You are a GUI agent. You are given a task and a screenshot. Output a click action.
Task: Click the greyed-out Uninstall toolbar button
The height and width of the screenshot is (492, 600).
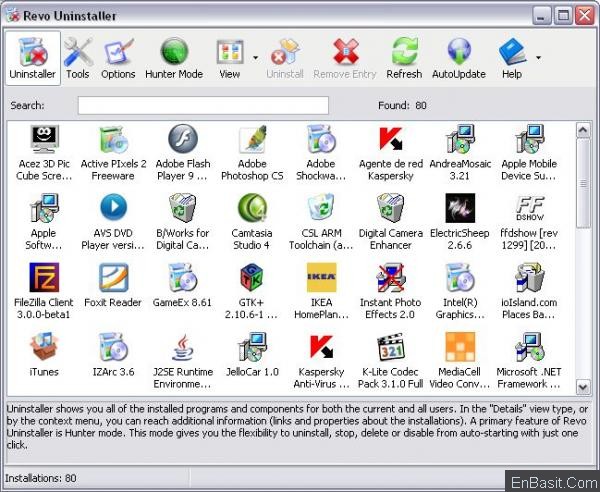point(285,58)
